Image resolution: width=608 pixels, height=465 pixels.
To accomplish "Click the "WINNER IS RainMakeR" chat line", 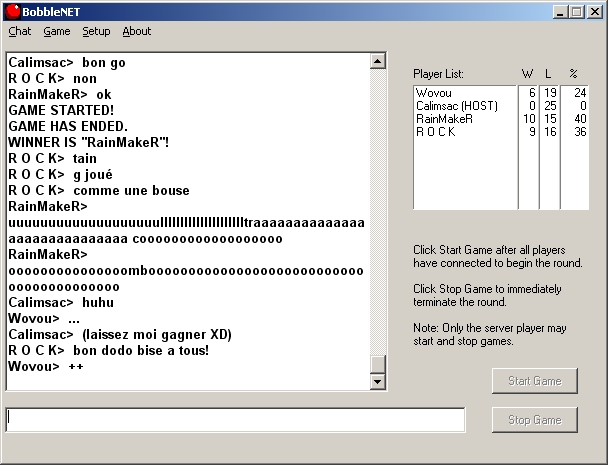I will pos(89,142).
